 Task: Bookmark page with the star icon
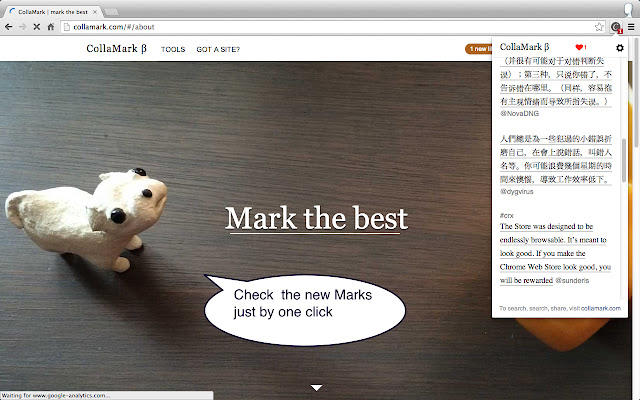pos(599,27)
